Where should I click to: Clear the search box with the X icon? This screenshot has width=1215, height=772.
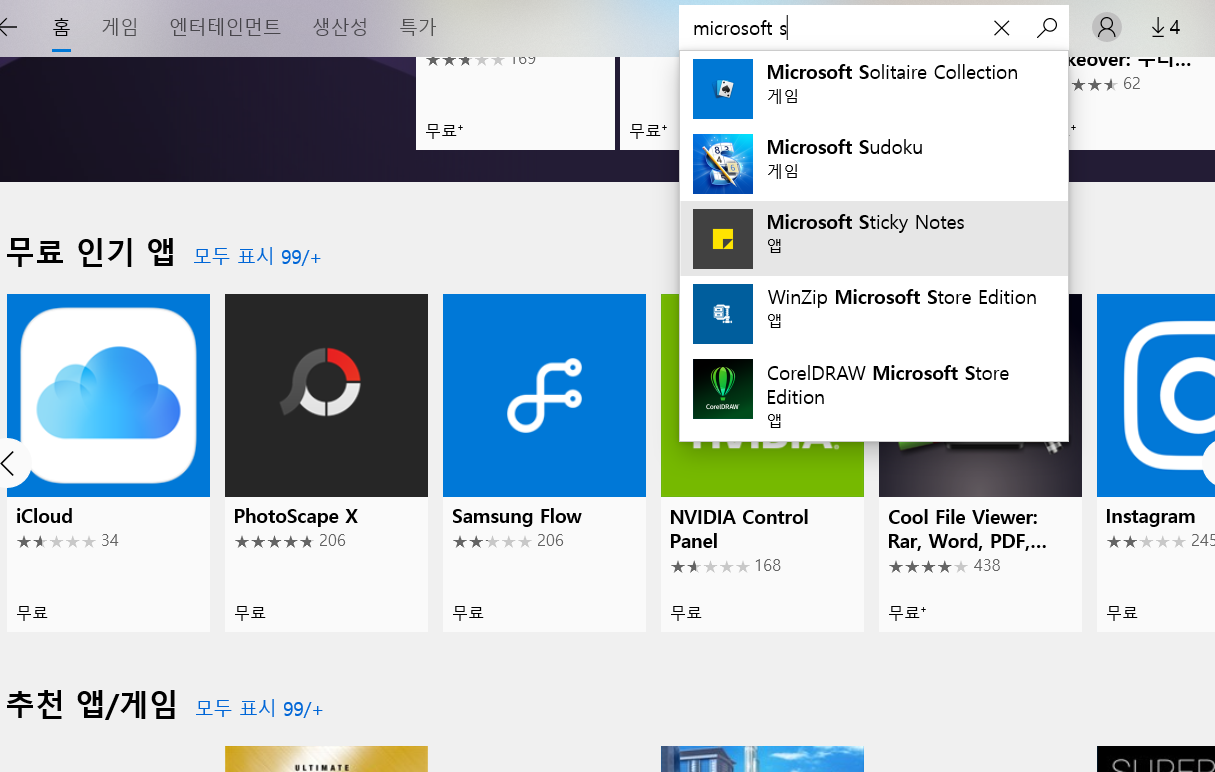1001,28
